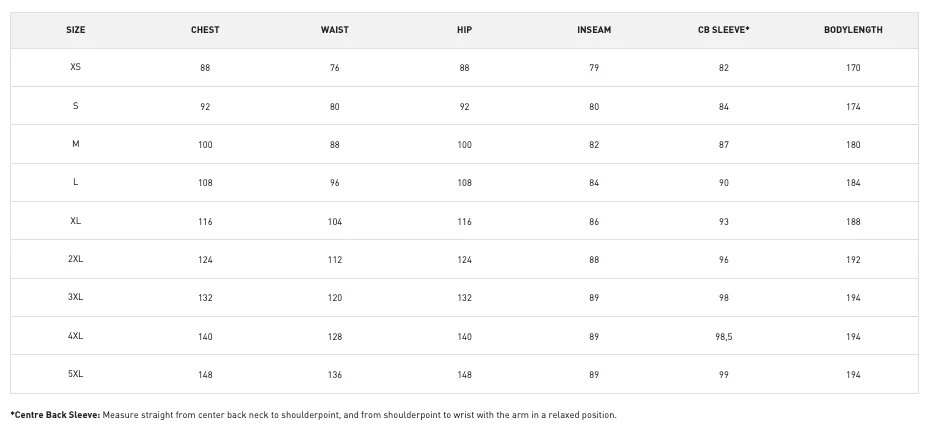Viewport: 934px width, 436px height.
Task: Click the CHEST column header
Action: click(205, 30)
